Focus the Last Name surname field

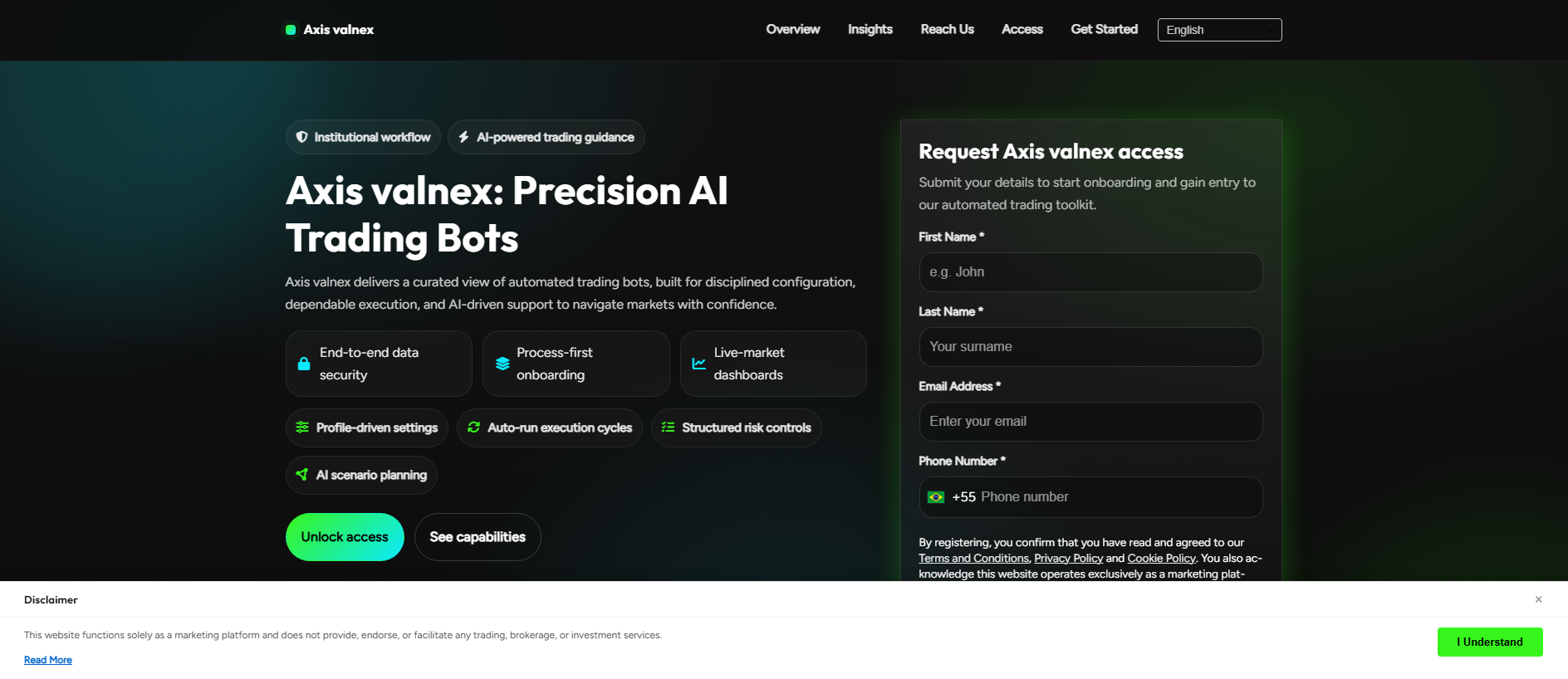click(x=1090, y=347)
